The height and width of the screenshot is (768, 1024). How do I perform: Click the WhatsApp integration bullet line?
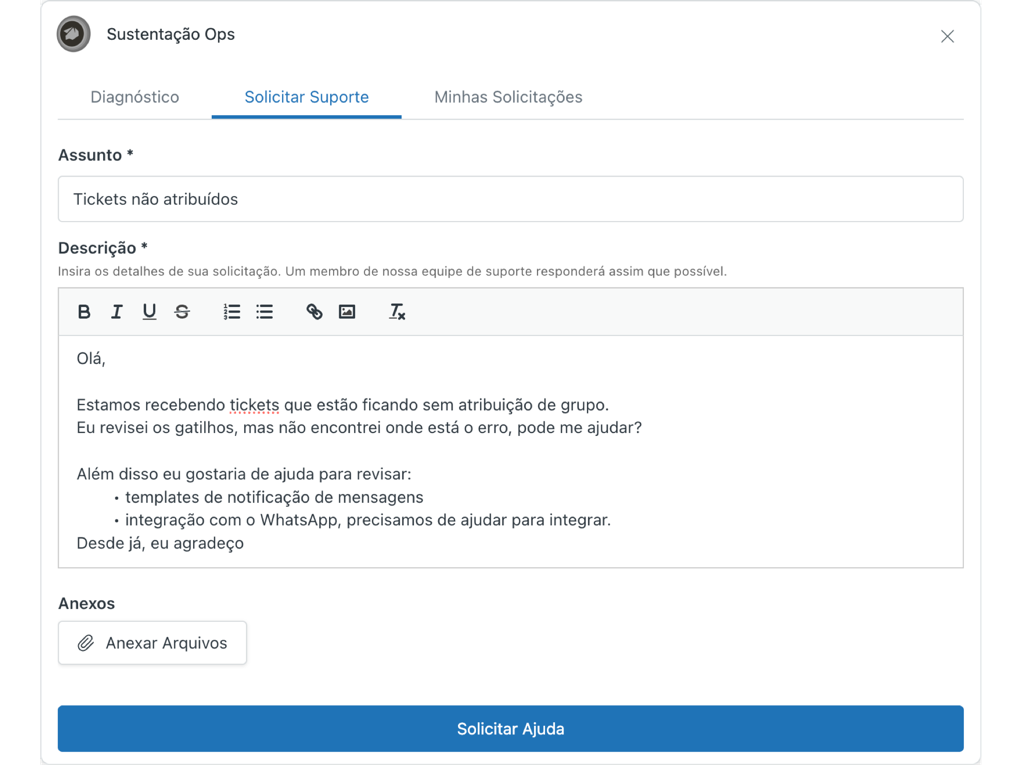click(367, 520)
